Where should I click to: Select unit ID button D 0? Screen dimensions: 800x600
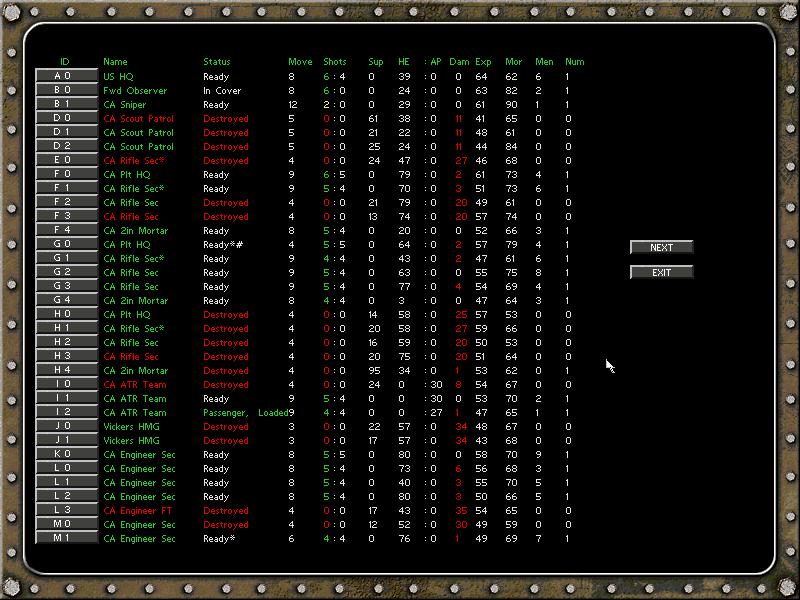click(x=66, y=118)
